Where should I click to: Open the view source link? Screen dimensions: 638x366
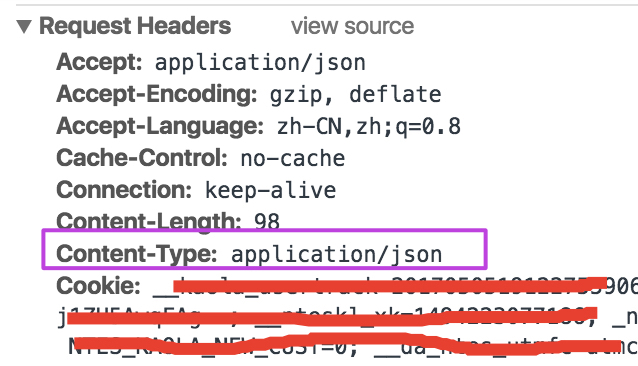[x=352, y=26]
